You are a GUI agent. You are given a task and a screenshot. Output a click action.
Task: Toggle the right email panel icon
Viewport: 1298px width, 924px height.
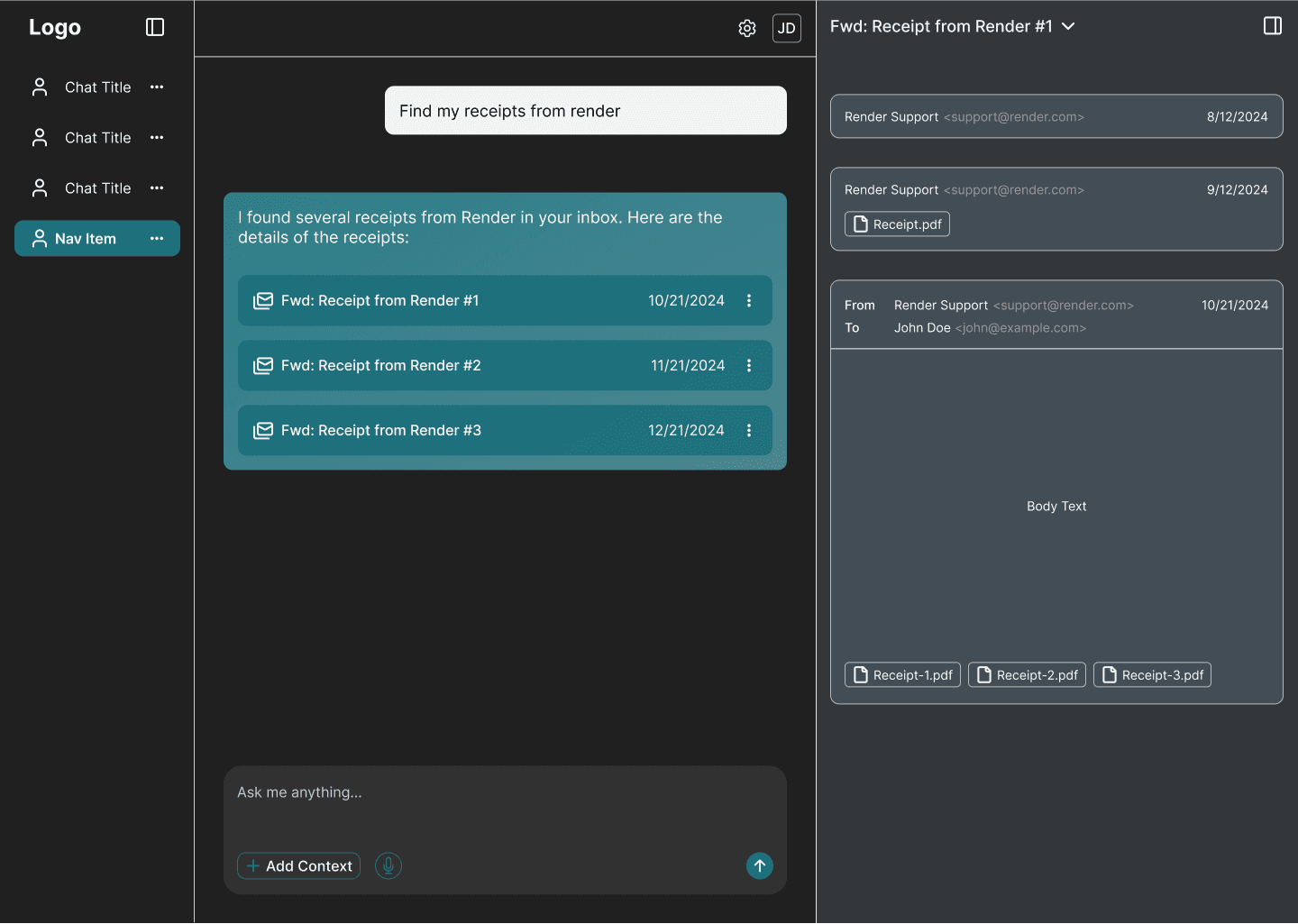1273,26
